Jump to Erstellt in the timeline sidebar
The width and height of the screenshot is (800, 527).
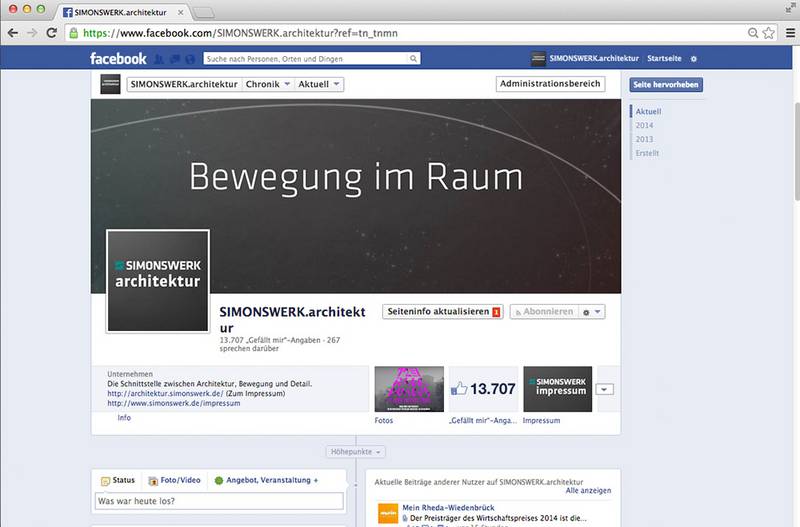pos(647,153)
